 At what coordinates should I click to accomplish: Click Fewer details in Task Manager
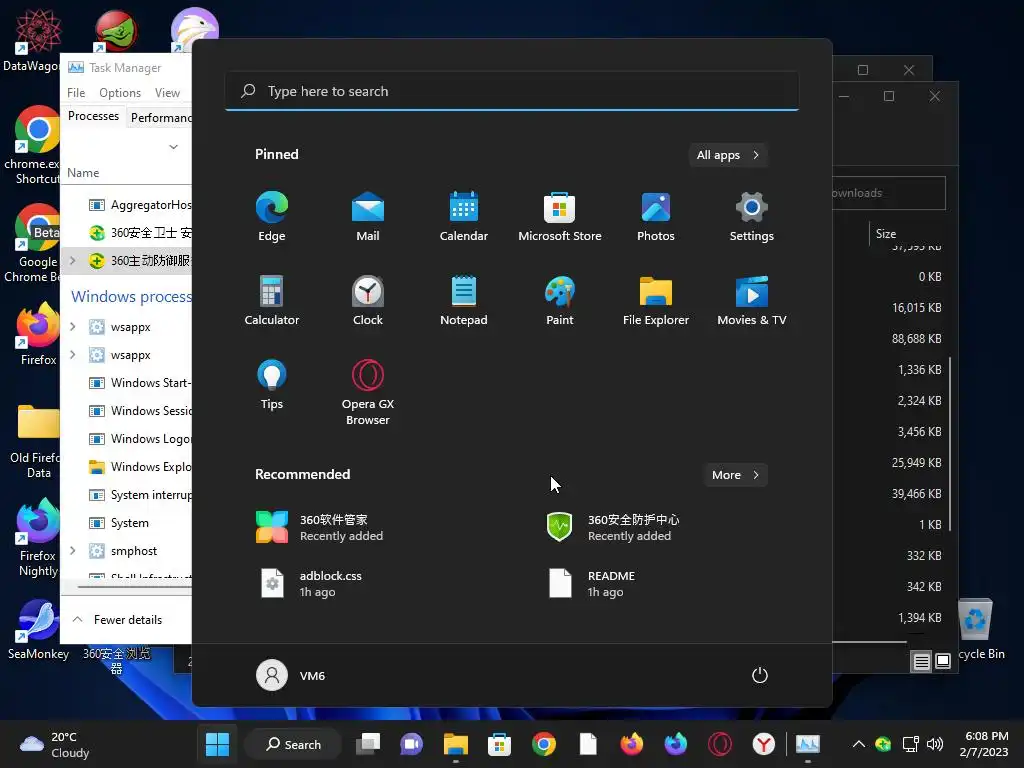118,620
